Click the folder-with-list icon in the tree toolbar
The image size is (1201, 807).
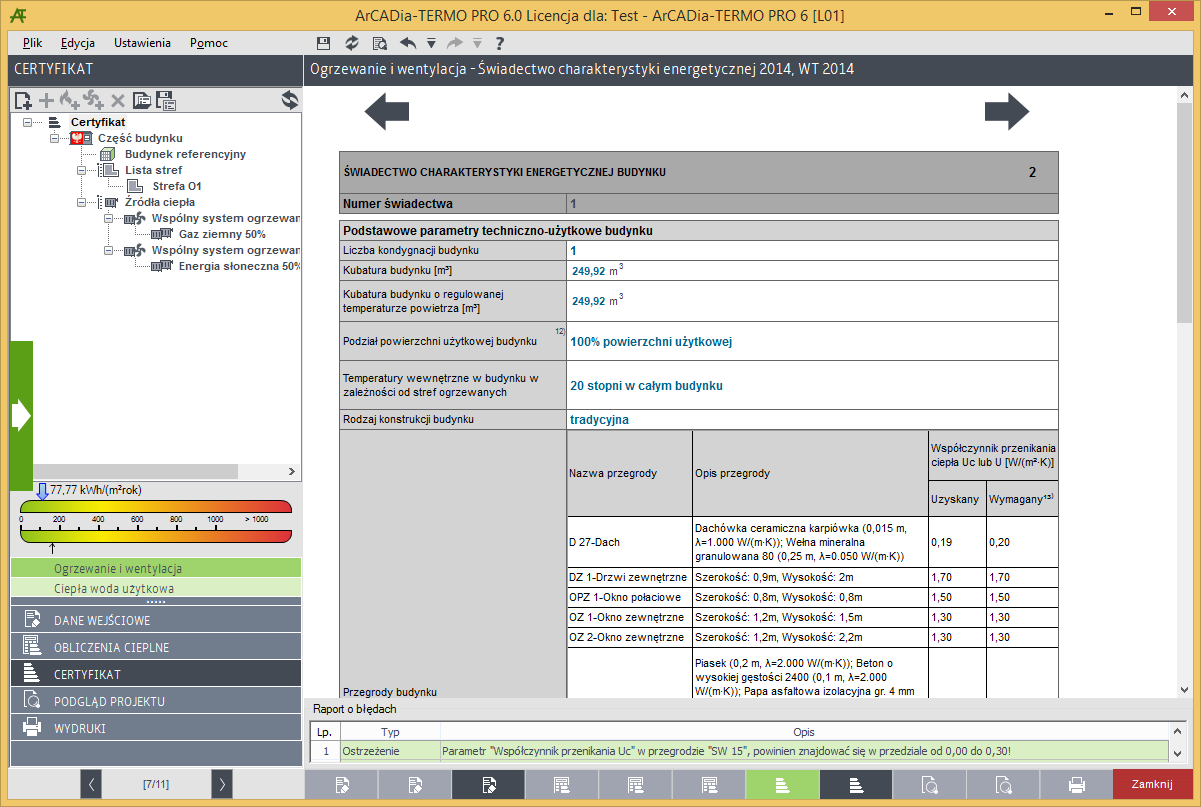142,100
